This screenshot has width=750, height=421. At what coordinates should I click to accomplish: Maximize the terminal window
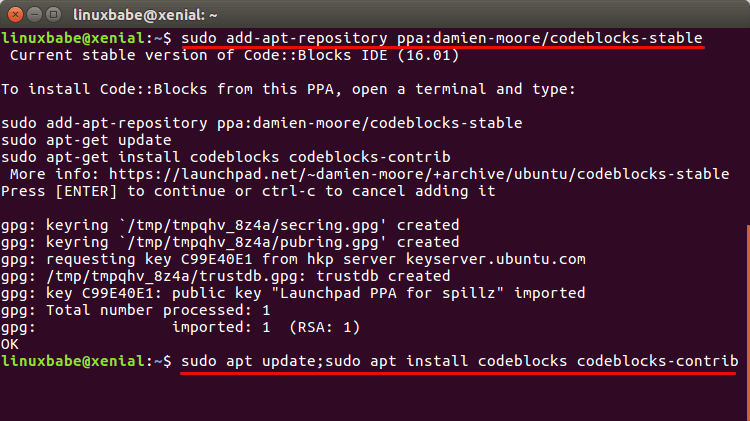pos(53,14)
